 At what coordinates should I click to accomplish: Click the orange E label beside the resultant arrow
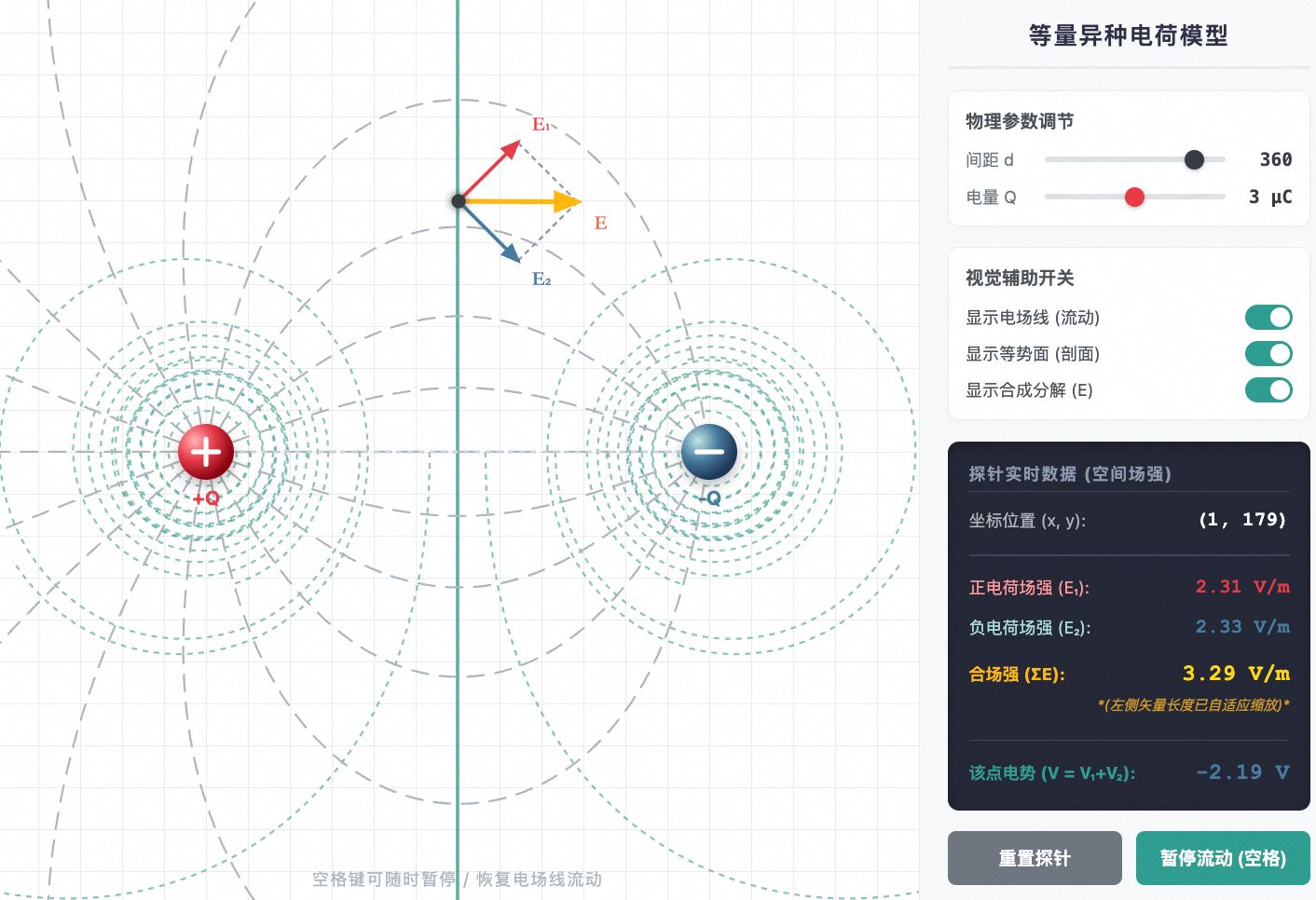coord(600,223)
